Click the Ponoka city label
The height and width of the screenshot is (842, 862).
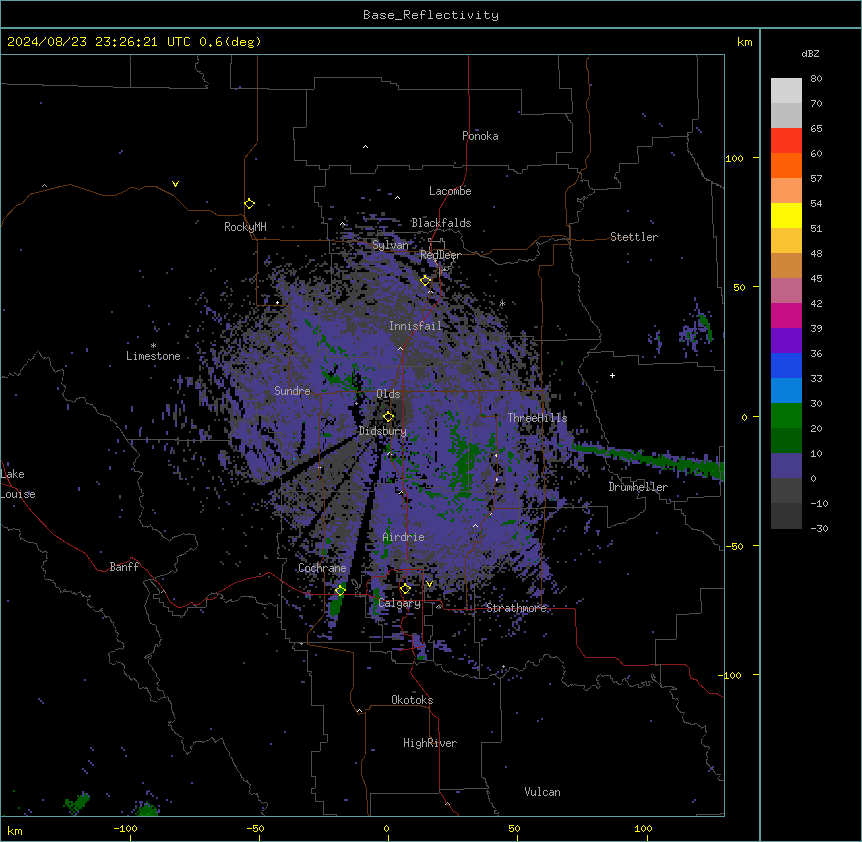(480, 136)
